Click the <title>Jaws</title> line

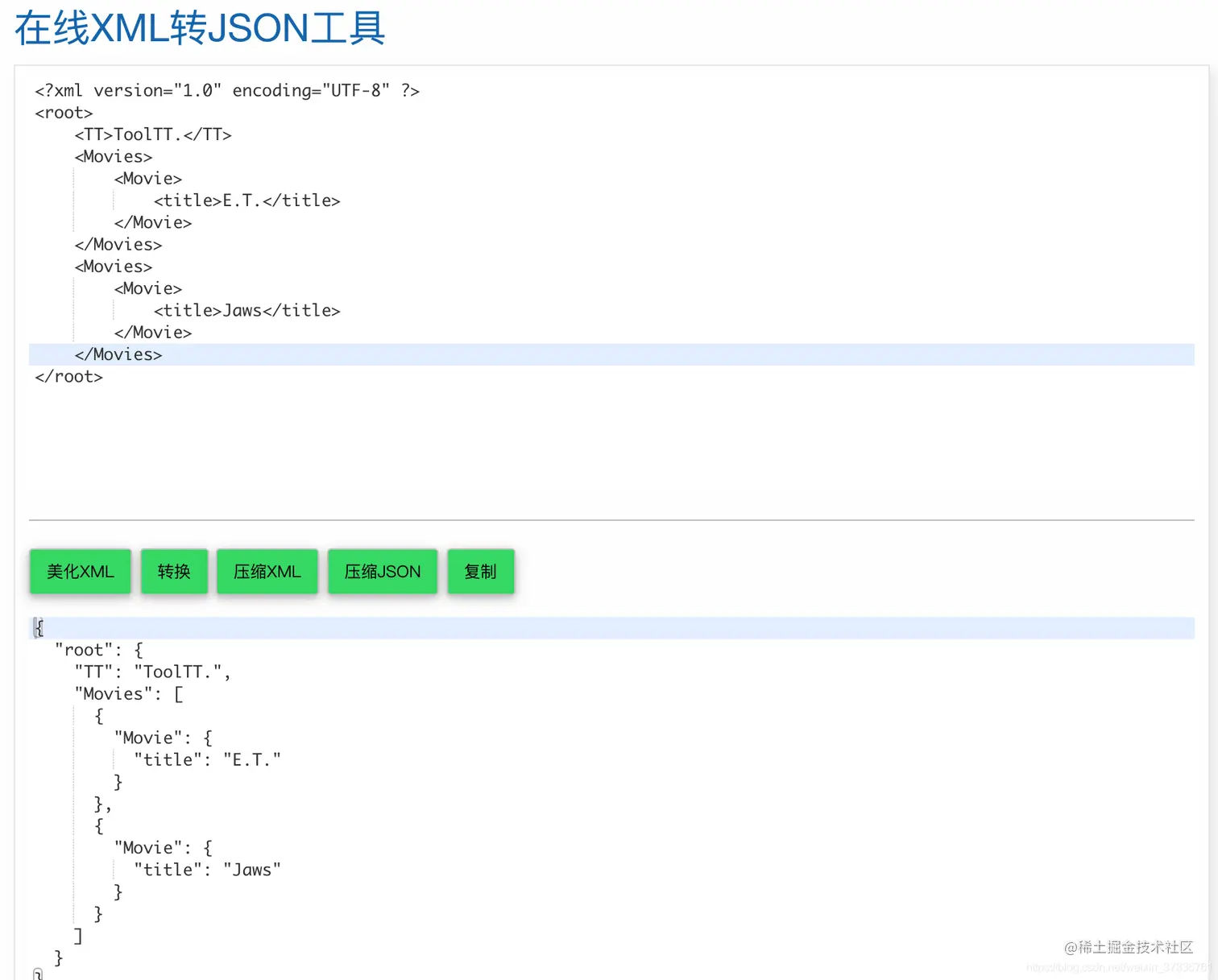[x=247, y=311]
